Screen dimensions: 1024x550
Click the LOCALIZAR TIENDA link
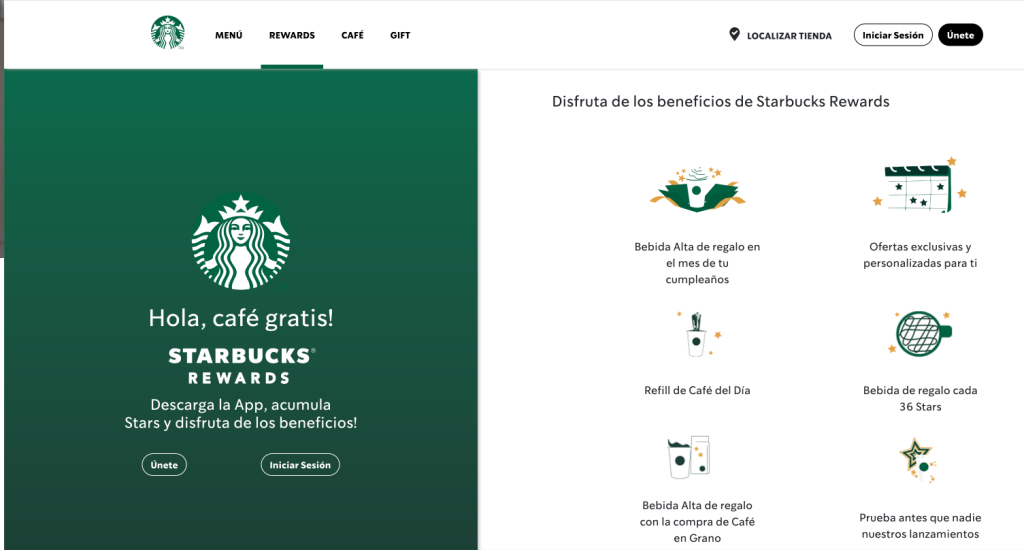click(789, 36)
